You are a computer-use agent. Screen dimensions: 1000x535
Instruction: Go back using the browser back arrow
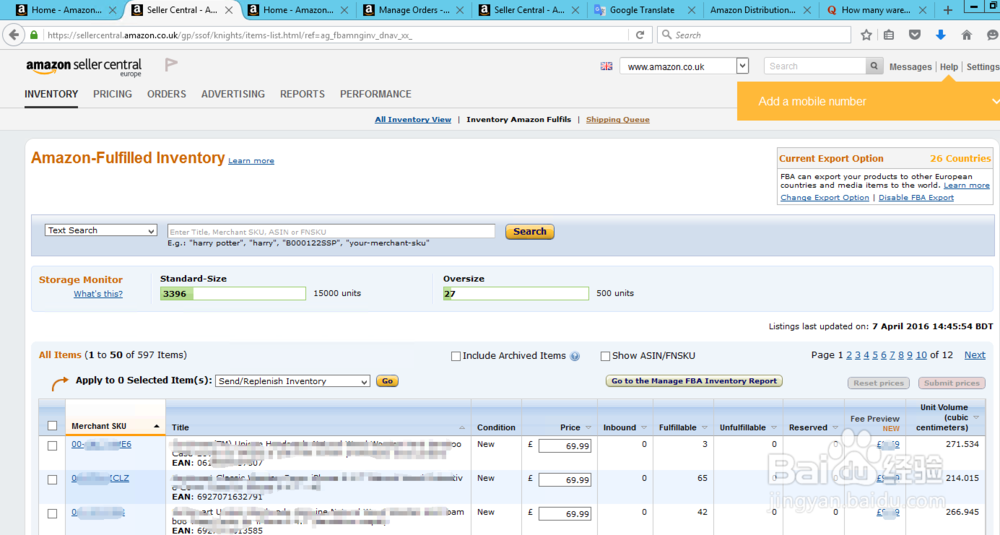pos(14,35)
